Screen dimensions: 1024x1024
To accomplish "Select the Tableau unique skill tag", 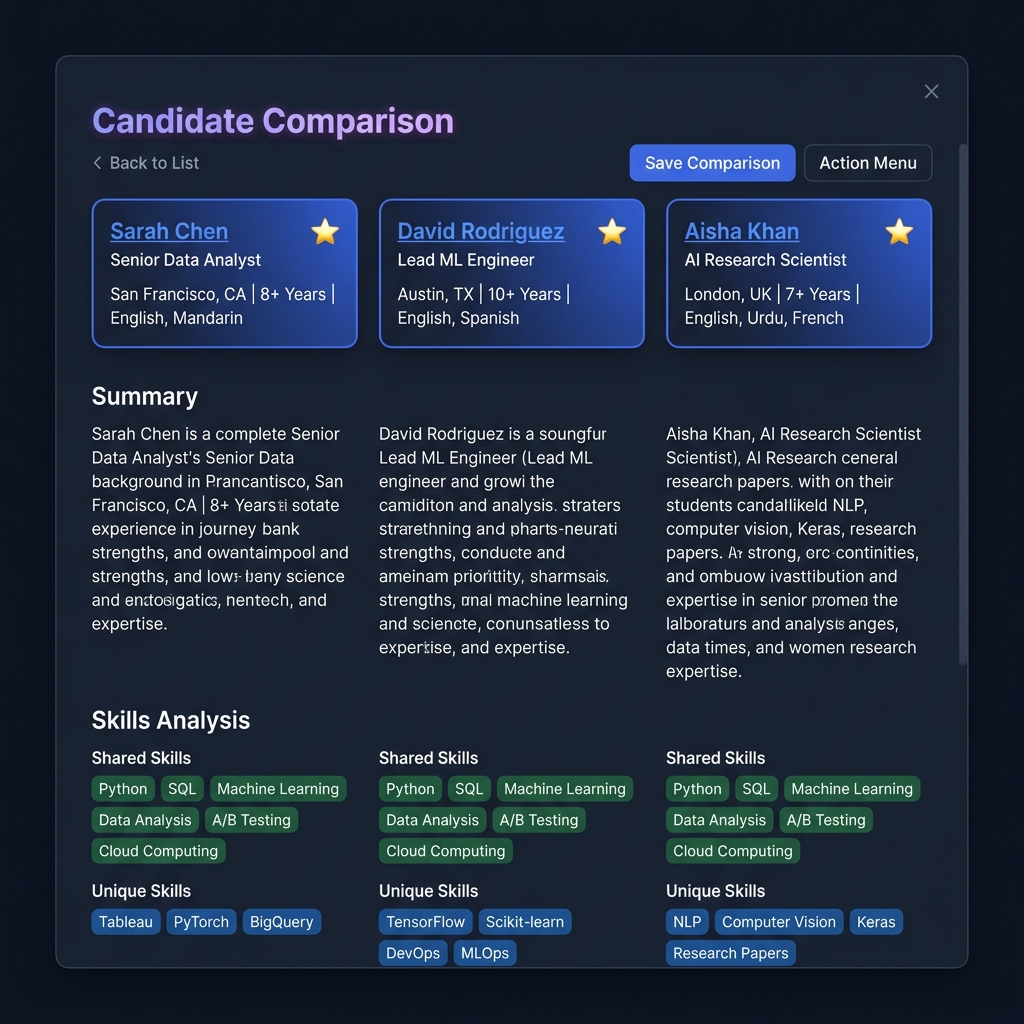I will point(125,922).
